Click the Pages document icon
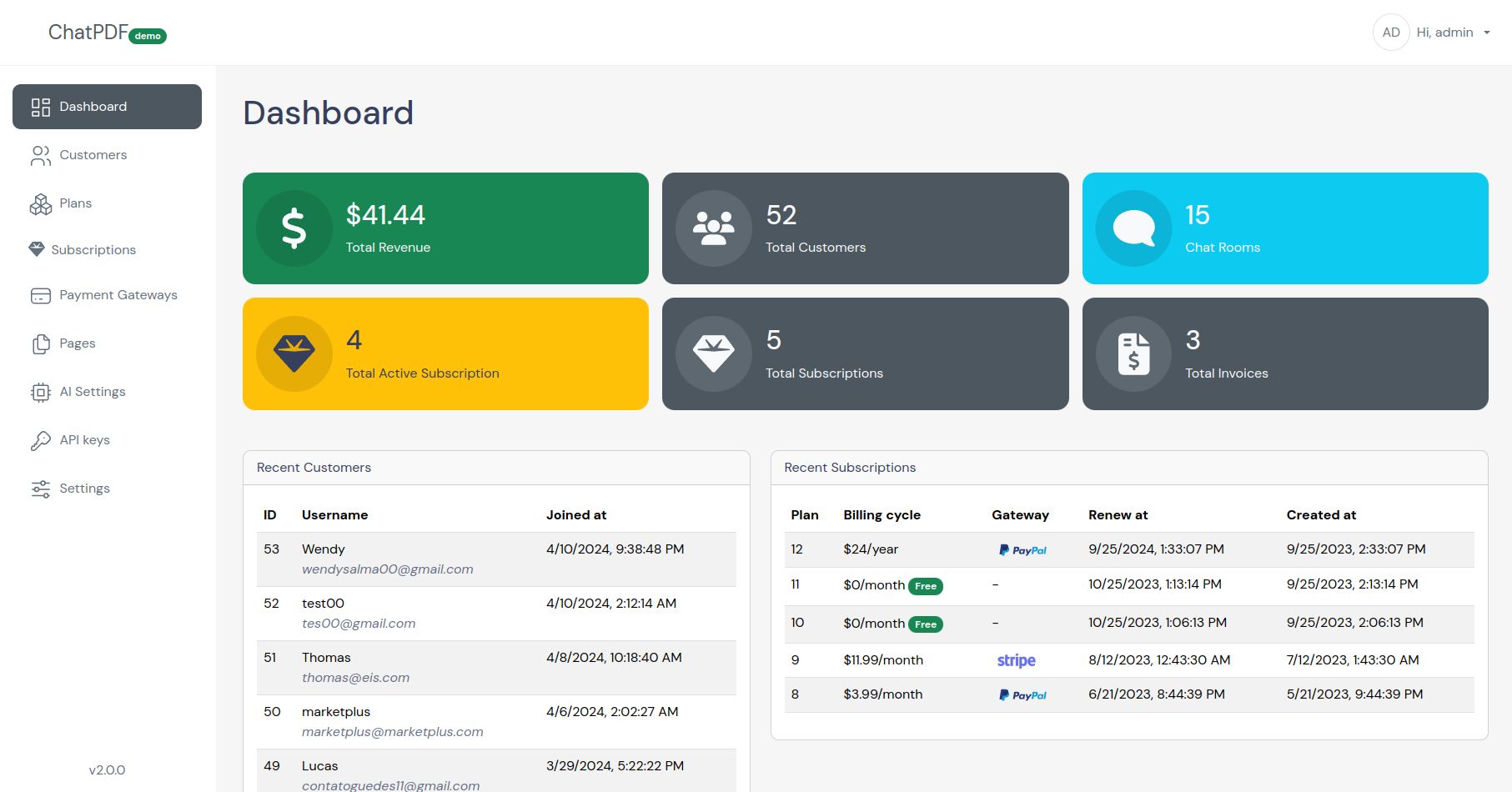 point(40,344)
